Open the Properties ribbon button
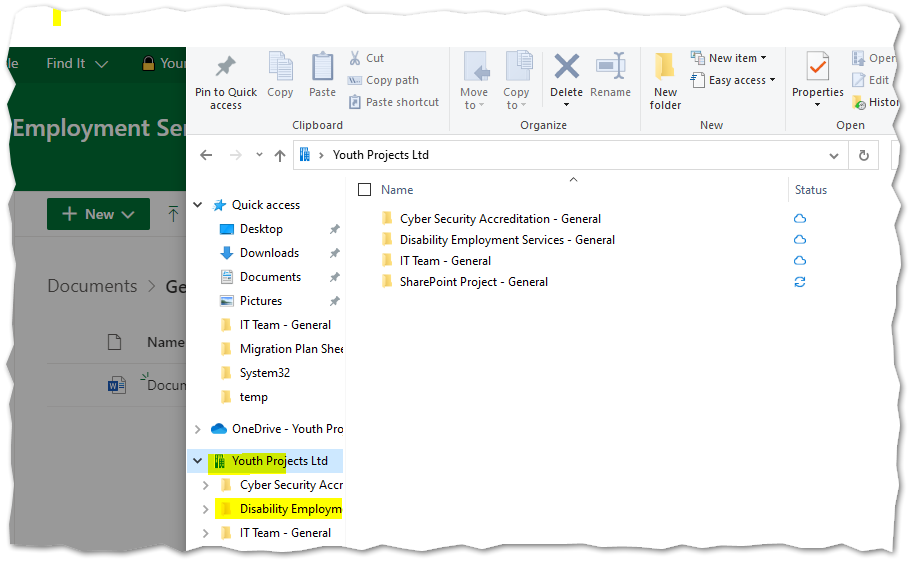 point(817,80)
